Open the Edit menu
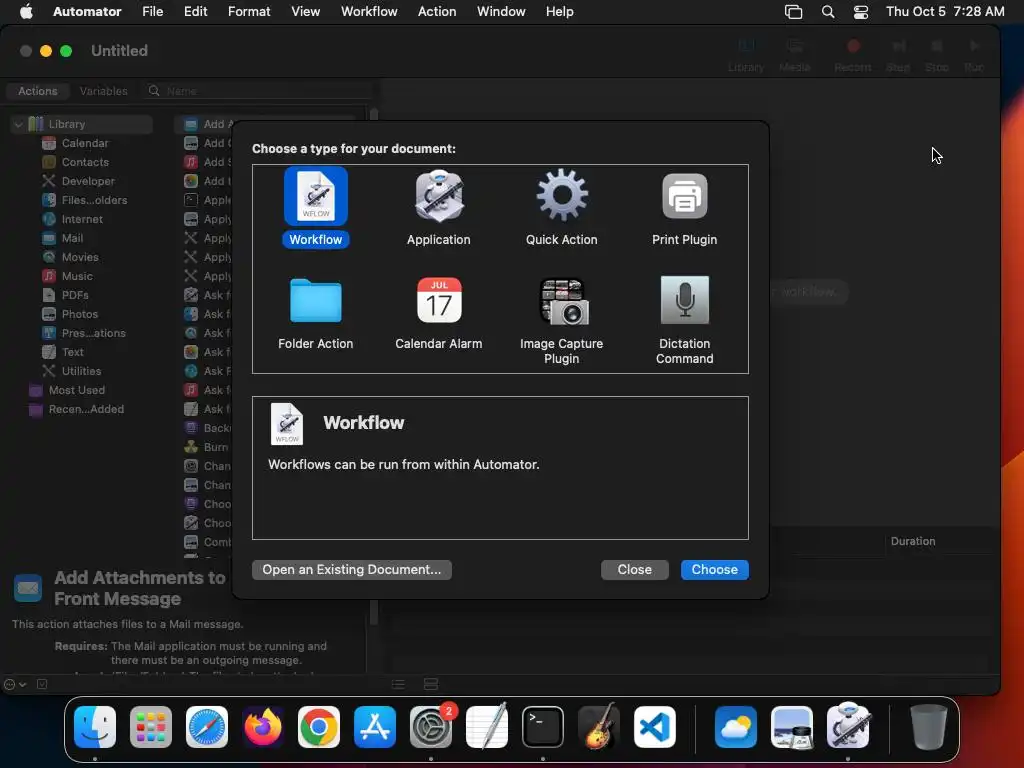Screen dimensions: 1024x768 click(195, 11)
